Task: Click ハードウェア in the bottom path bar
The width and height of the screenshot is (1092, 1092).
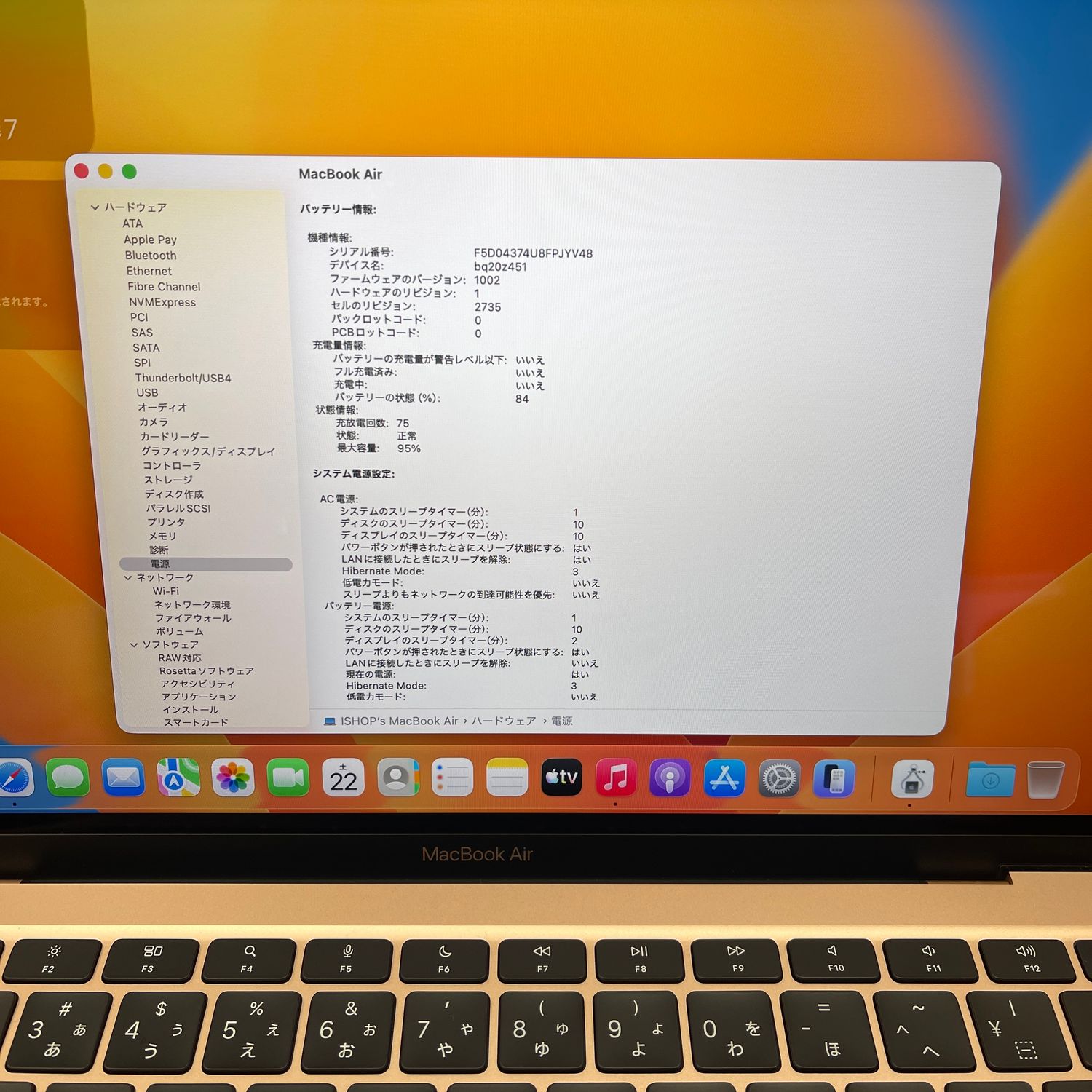Action: click(x=503, y=721)
